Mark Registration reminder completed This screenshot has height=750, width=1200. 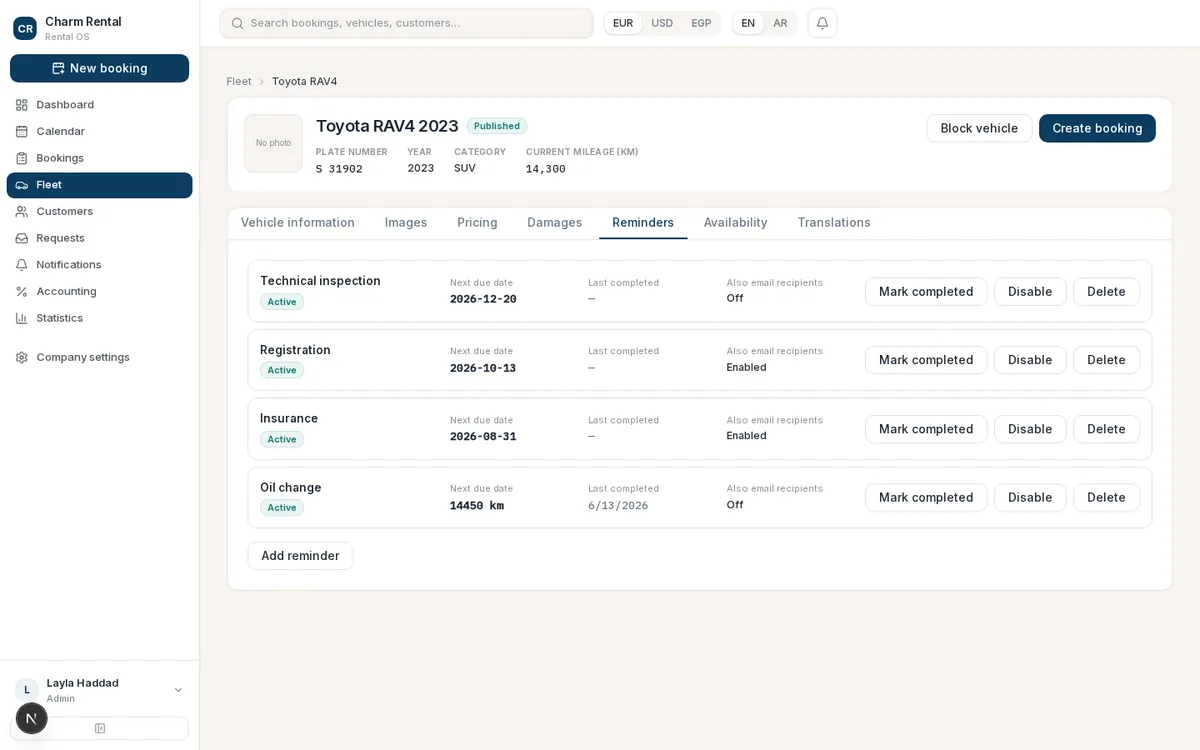tap(926, 360)
